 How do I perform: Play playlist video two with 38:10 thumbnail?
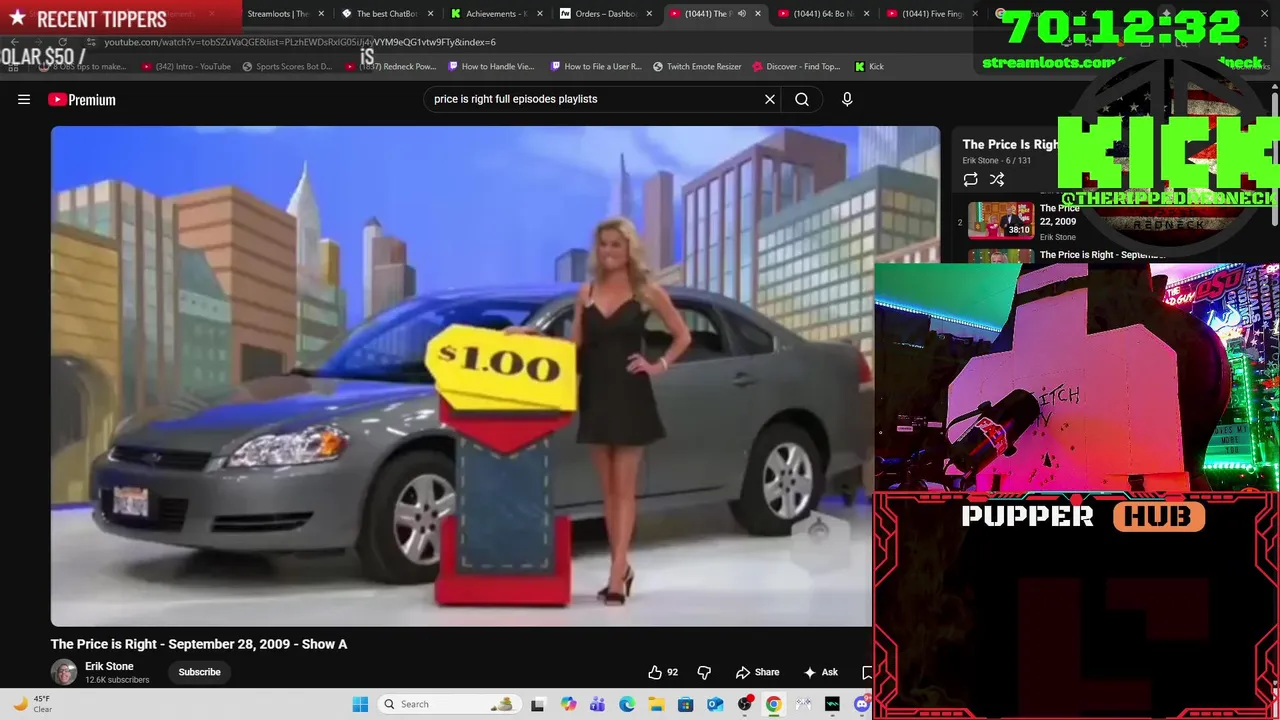[1001, 220]
